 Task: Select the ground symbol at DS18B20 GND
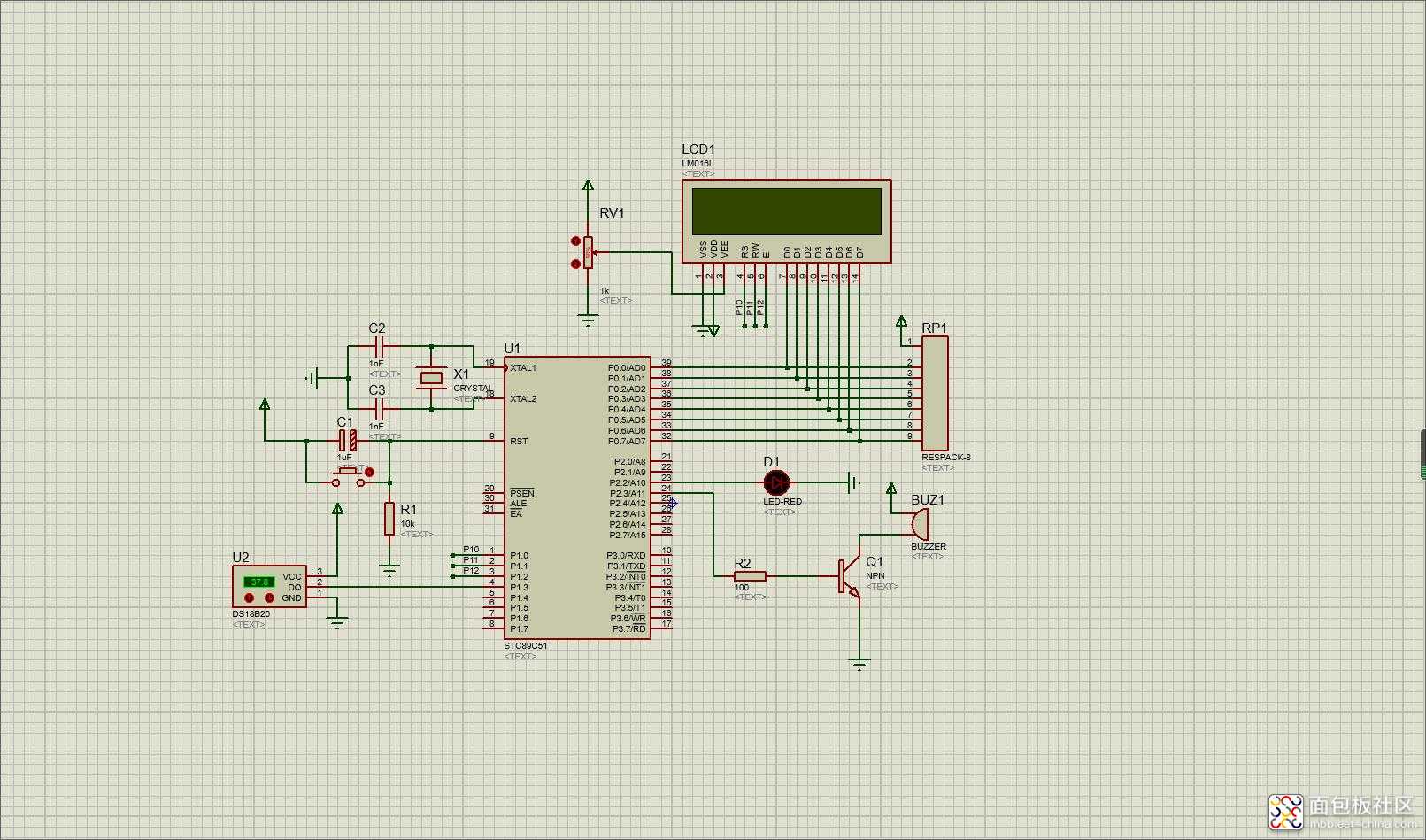[x=337, y=623]
